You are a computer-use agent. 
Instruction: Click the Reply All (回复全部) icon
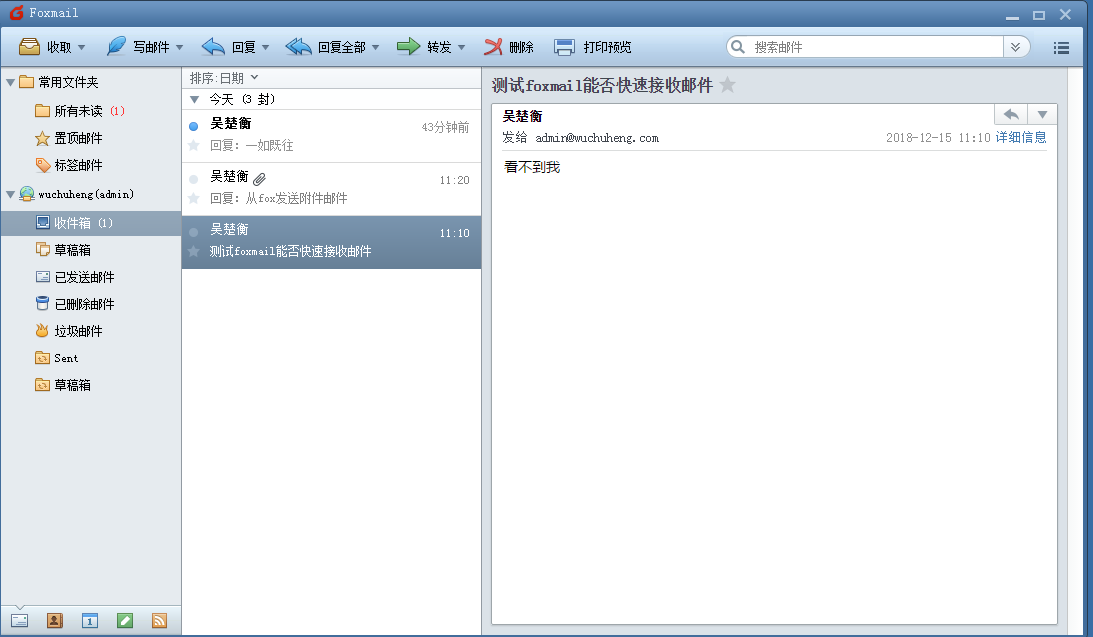(x=298, y=47)
